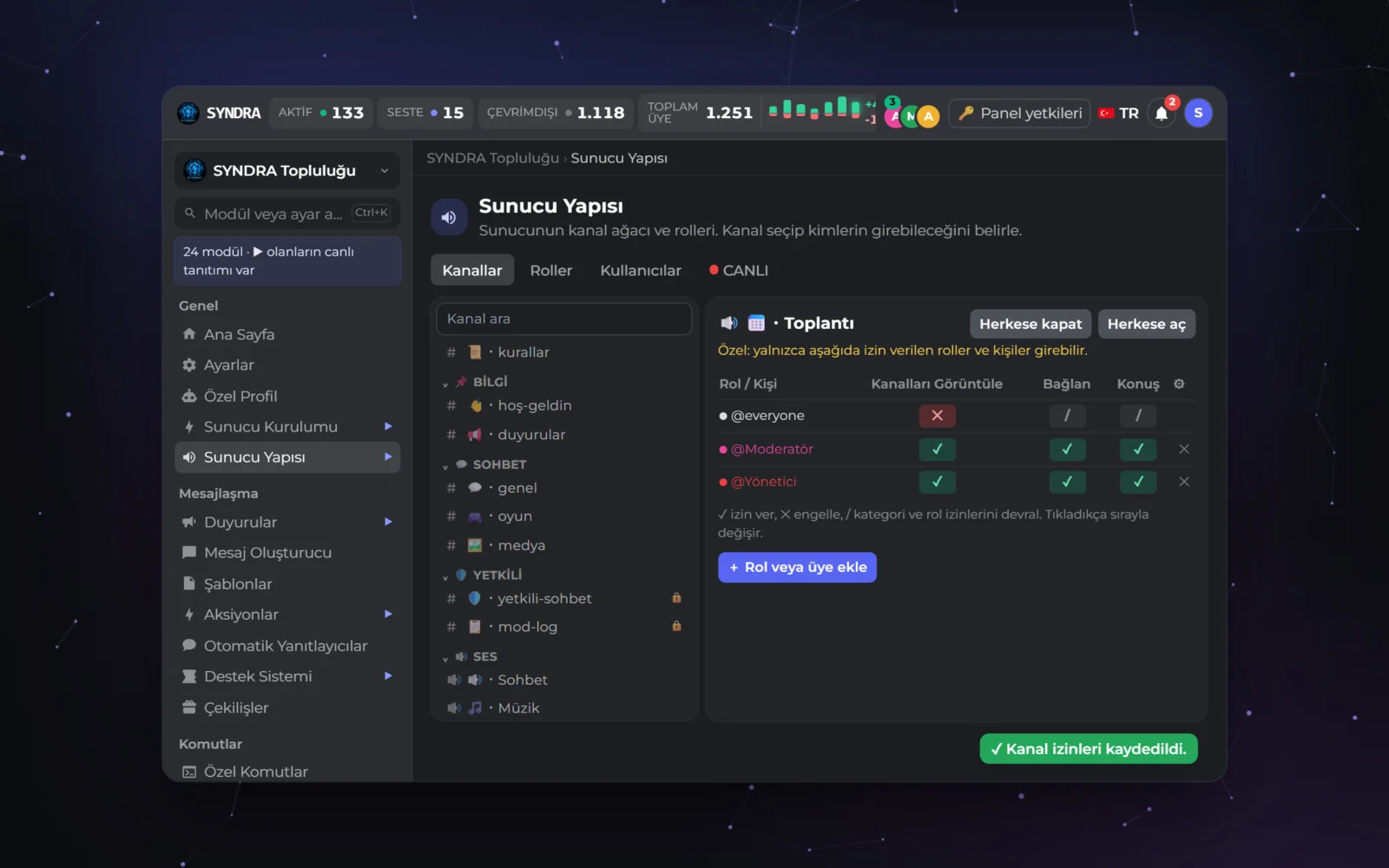The width and height of the screenshot is (1389, 868).
Task: Switch to the CANLI tab
Action: [x=739, y=270]
